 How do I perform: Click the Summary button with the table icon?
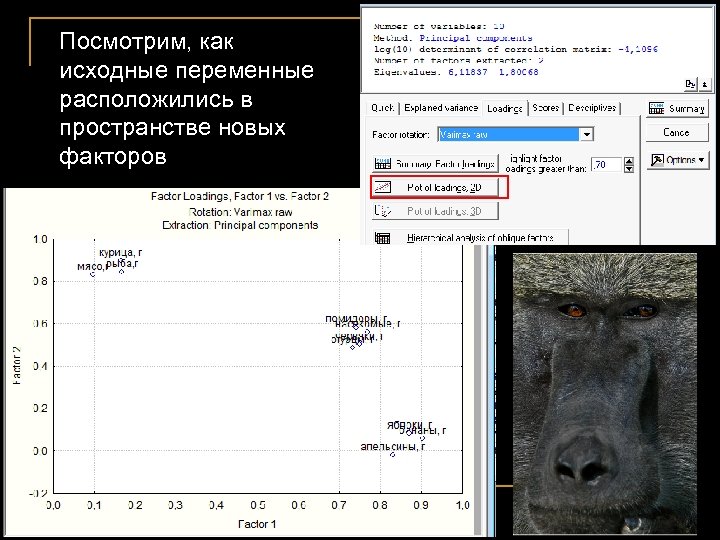[677, 109]
